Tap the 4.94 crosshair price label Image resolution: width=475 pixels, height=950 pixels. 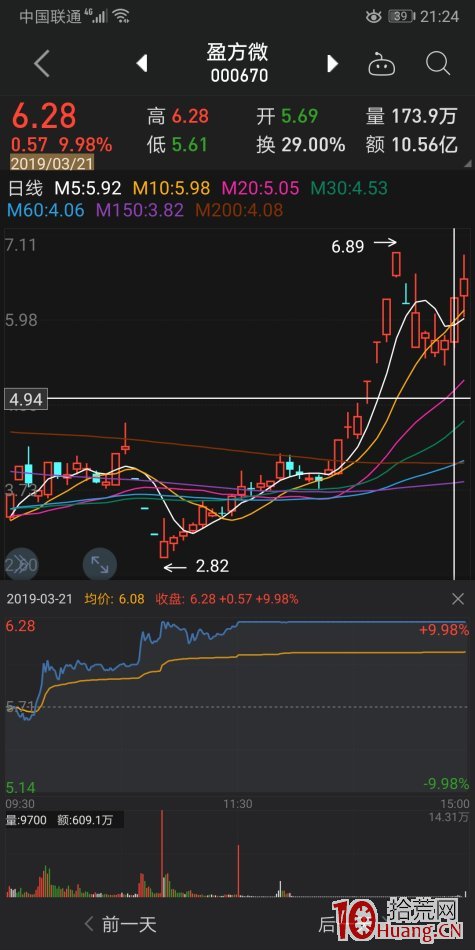click(x=25, y=399)
